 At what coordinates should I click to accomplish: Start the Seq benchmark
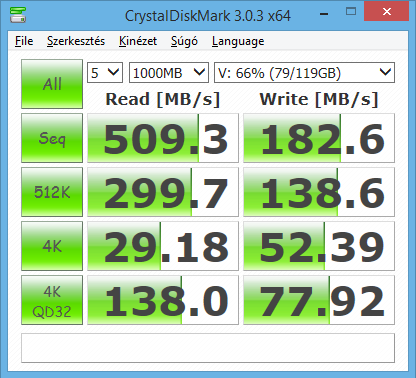(x=52, y=138)
